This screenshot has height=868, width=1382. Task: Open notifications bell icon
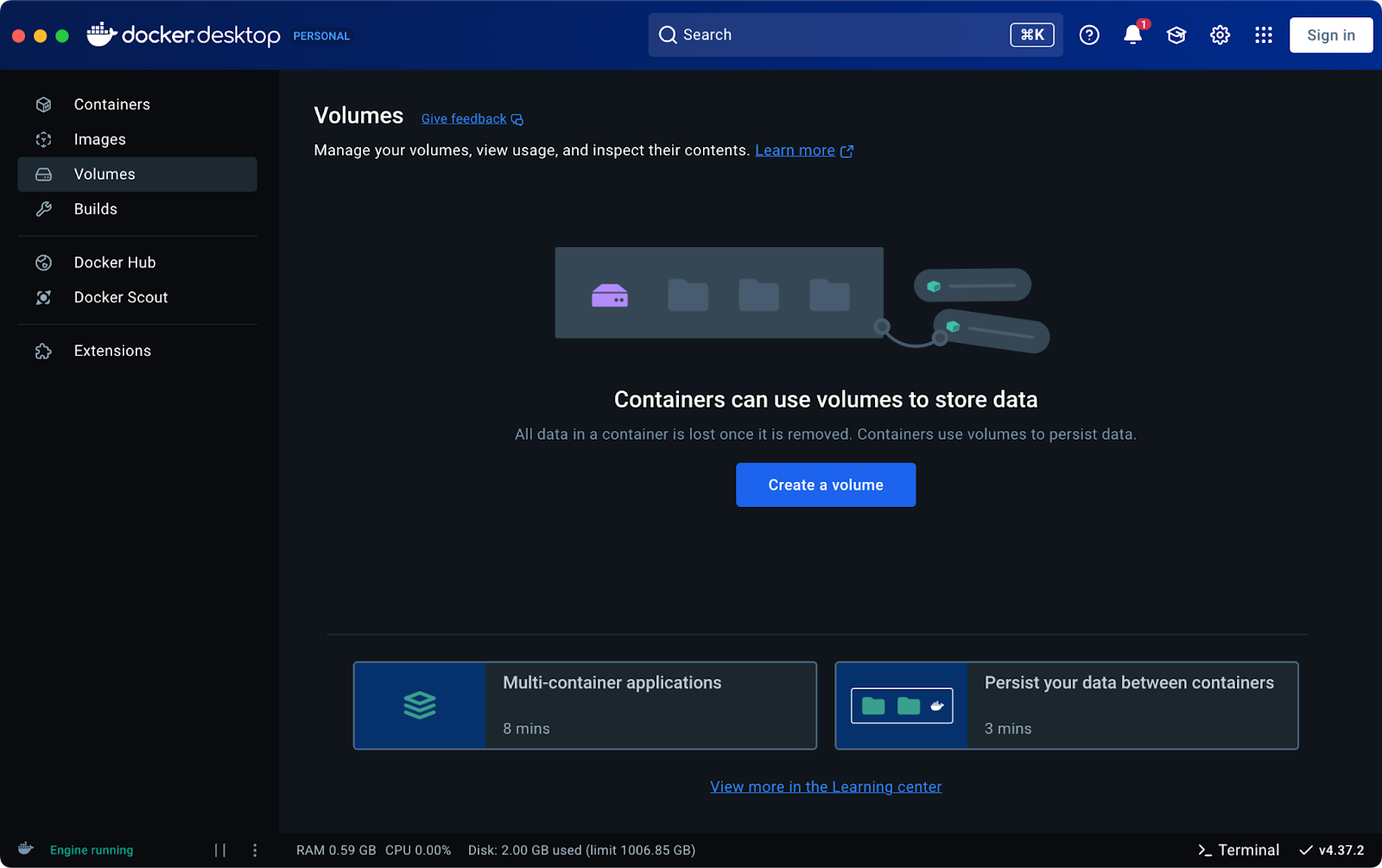(x=1132, y=35)
